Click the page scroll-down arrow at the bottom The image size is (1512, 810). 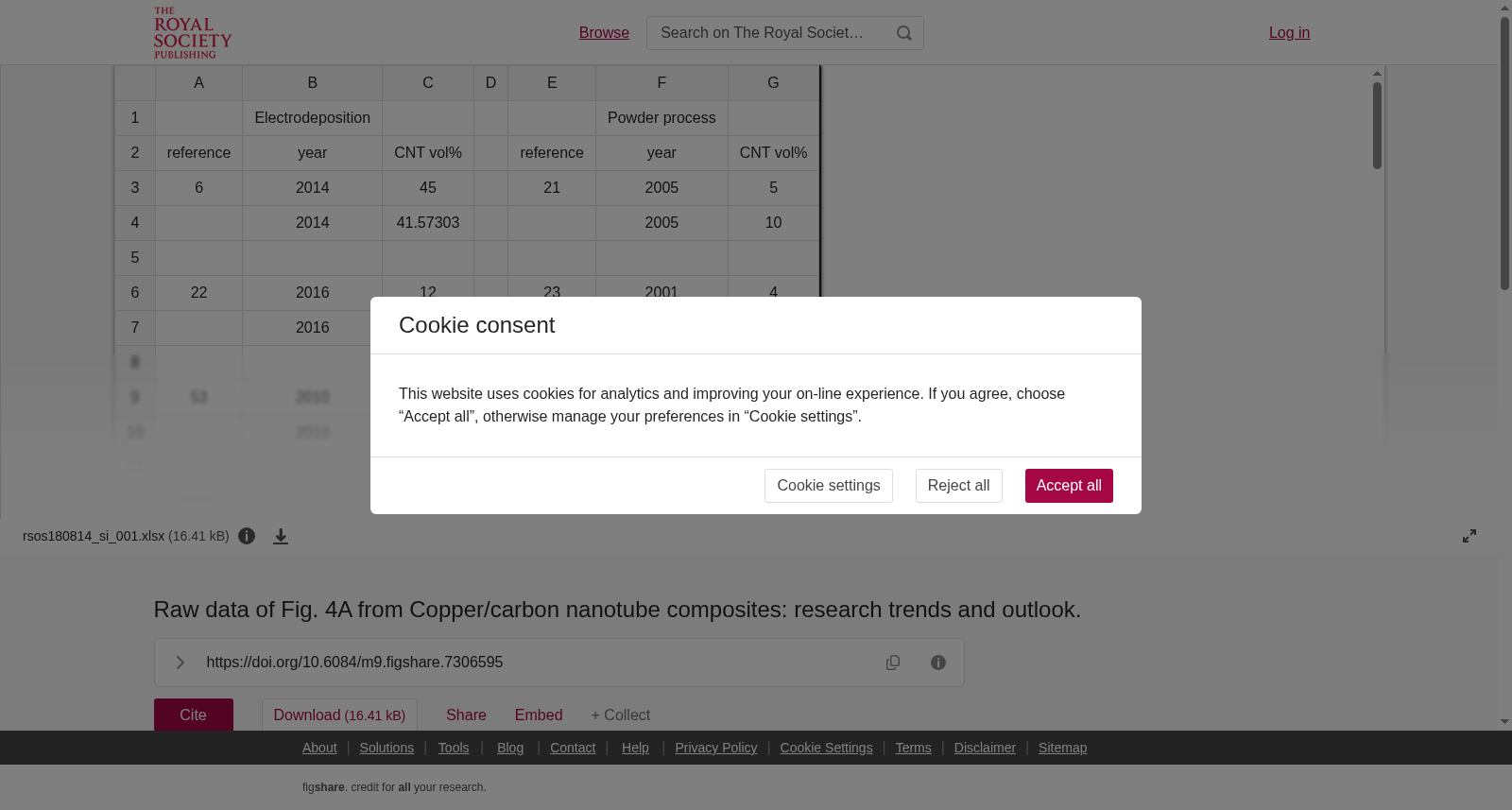coord(1504,722)
